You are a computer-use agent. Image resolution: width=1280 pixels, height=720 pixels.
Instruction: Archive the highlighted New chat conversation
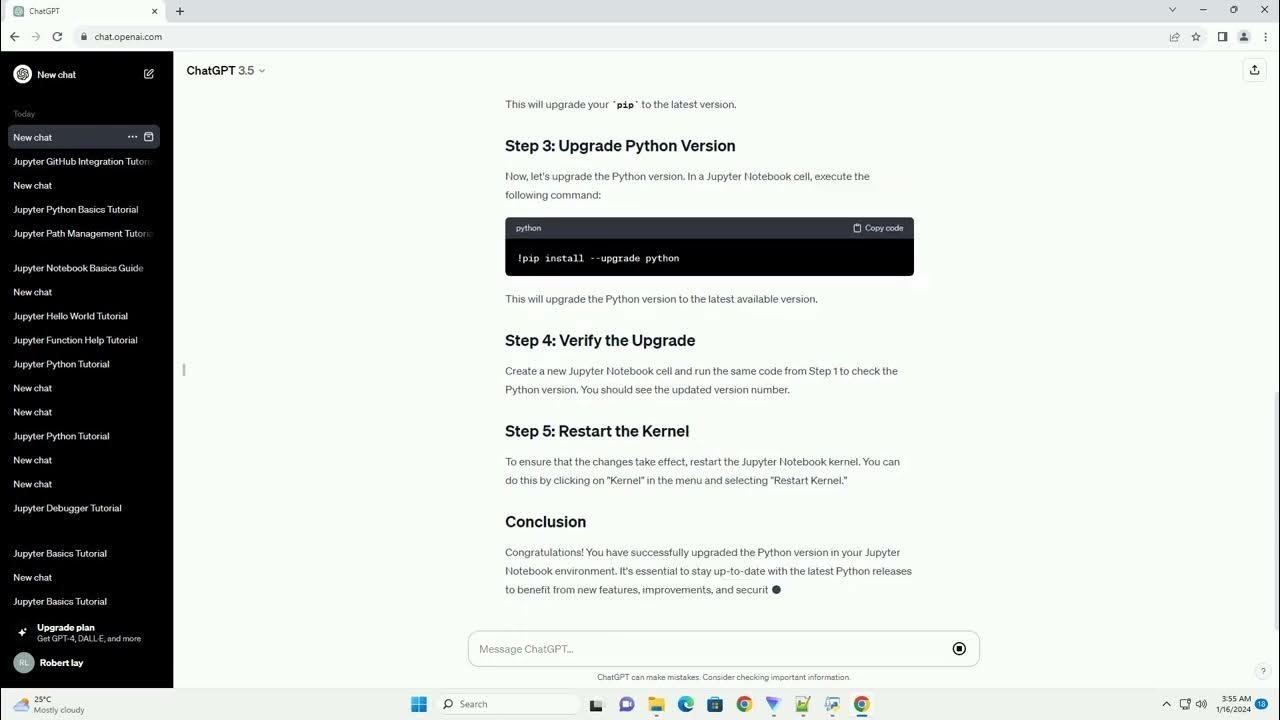[x=149, y=137]
